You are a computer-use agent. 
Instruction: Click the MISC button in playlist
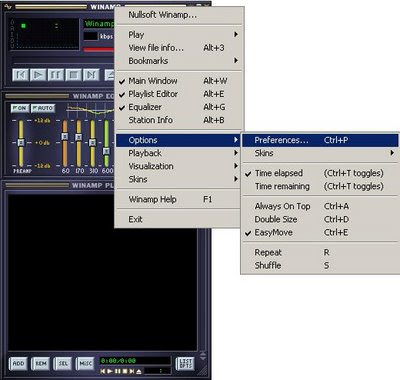[85, 364]
